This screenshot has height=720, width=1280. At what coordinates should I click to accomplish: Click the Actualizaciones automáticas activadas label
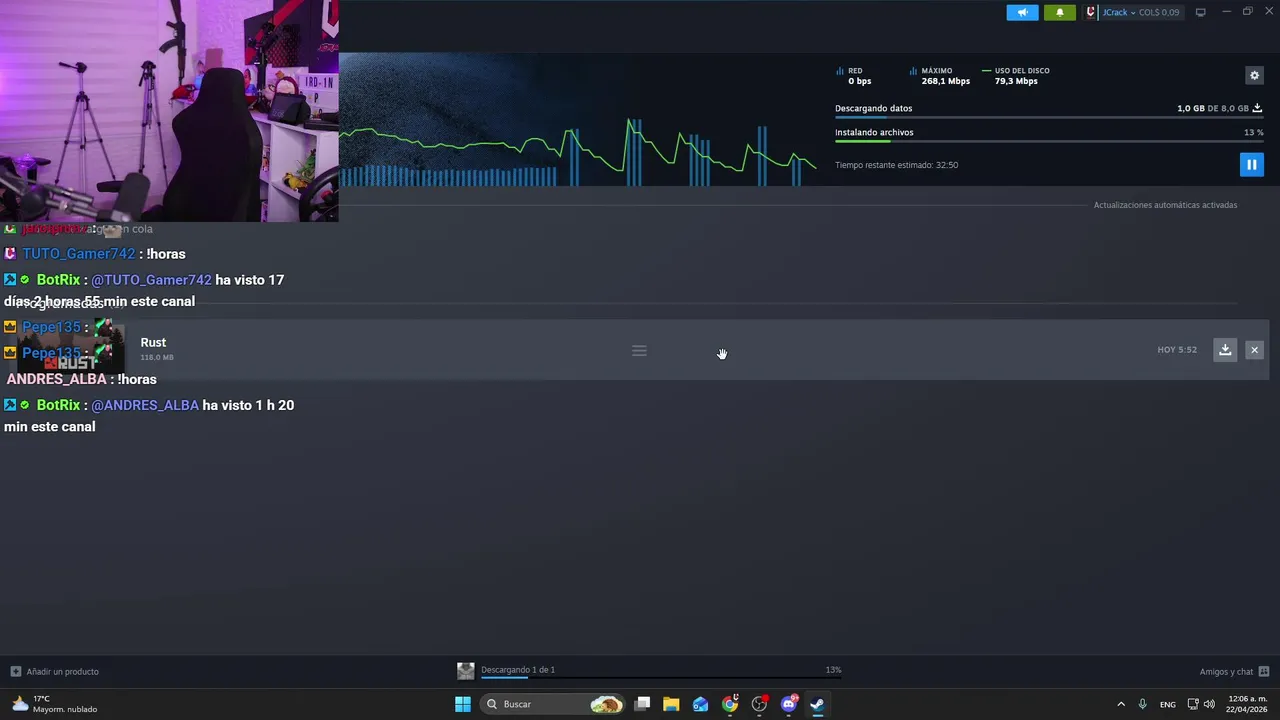click(1165, 205)
